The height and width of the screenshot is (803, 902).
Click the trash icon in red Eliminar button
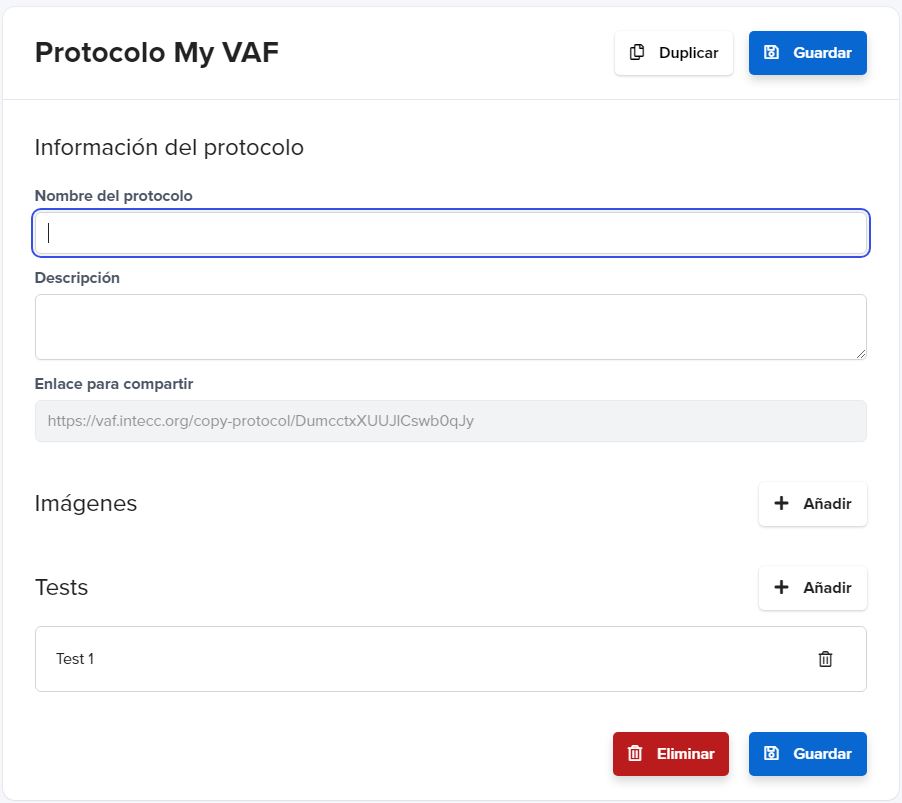tap(635, 754)
